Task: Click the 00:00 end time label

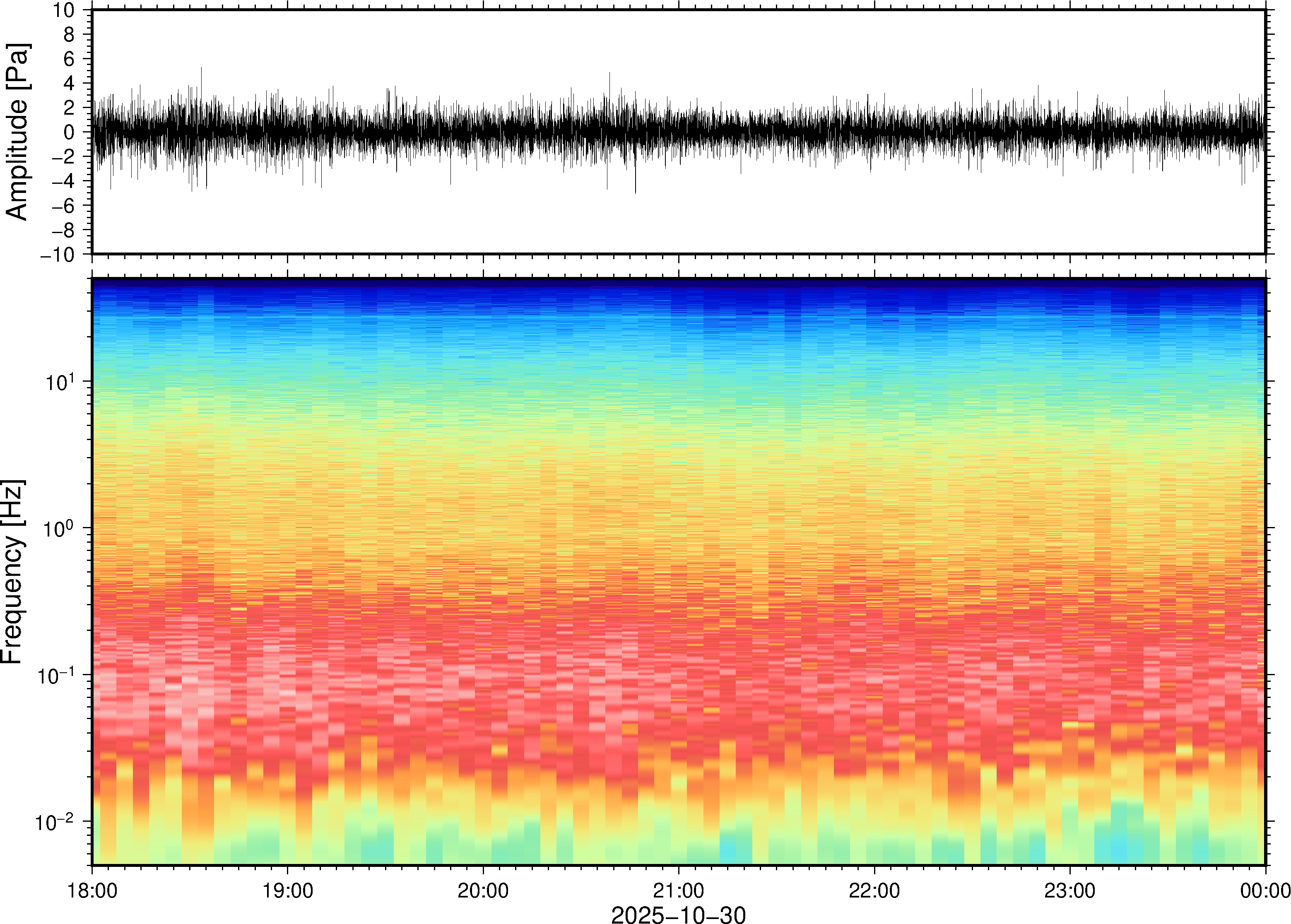Action: [x=1265, y=890]
